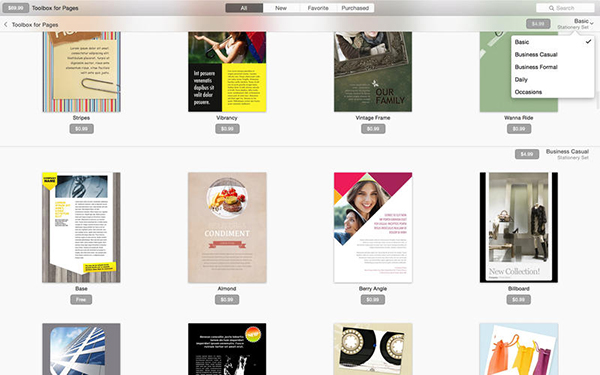Buy Business Casual set for $4.99

tap(527, 154)
